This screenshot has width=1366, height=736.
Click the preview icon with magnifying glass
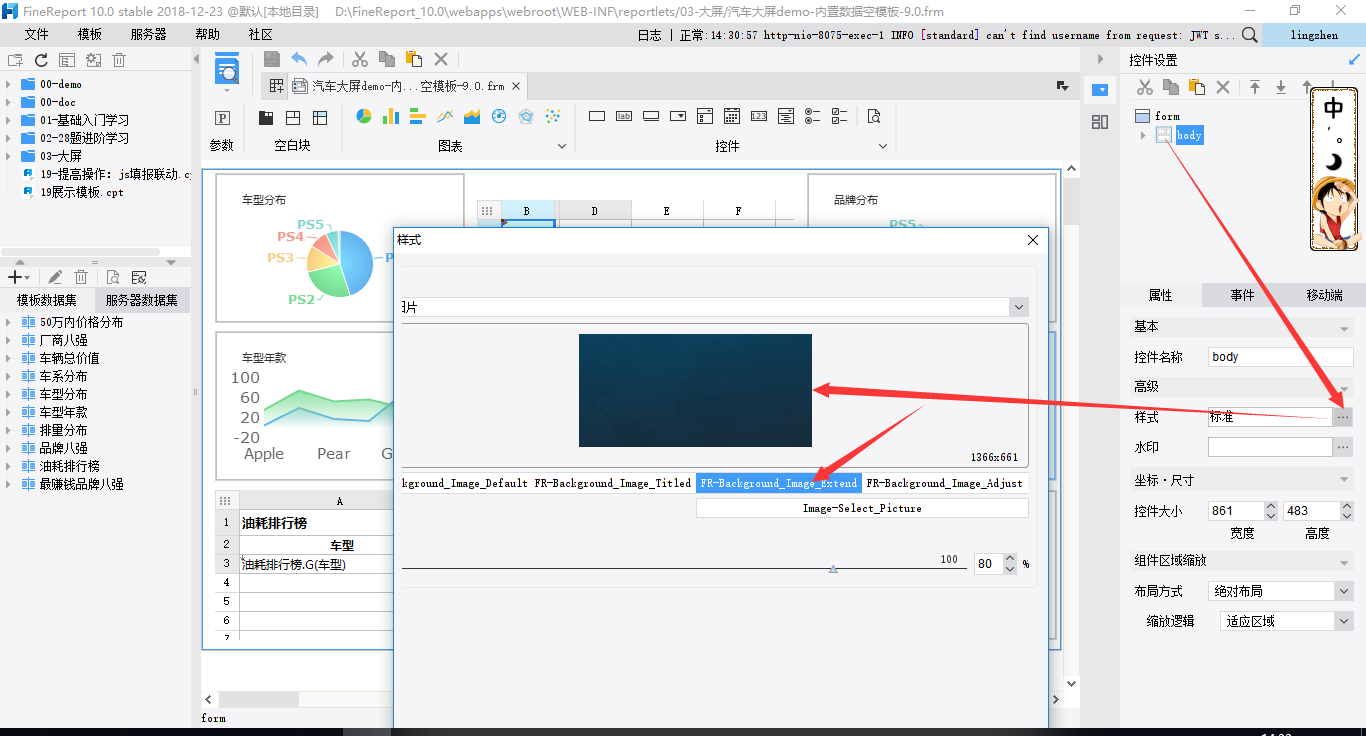[228, 72]
